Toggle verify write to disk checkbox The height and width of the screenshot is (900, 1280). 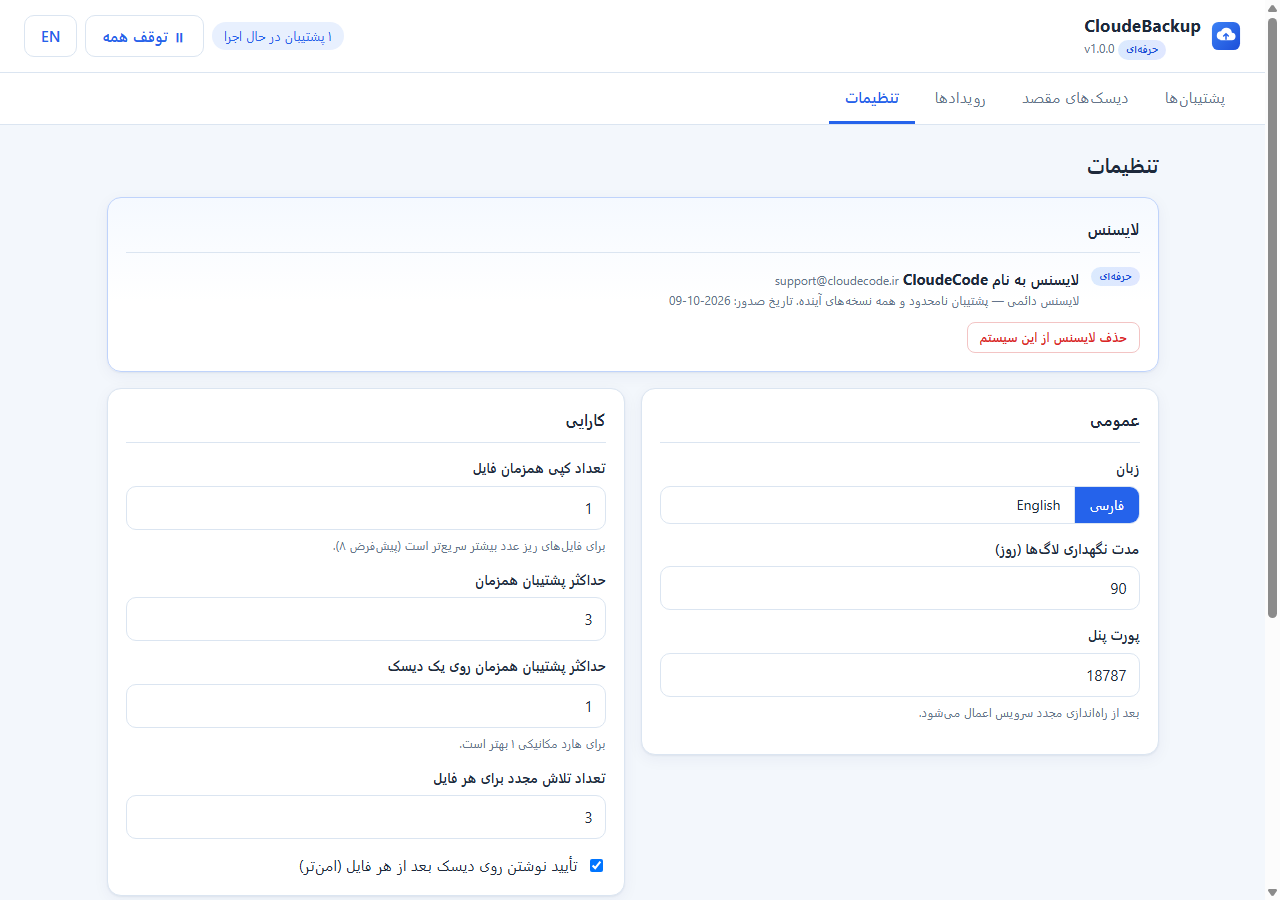[597, 866]
